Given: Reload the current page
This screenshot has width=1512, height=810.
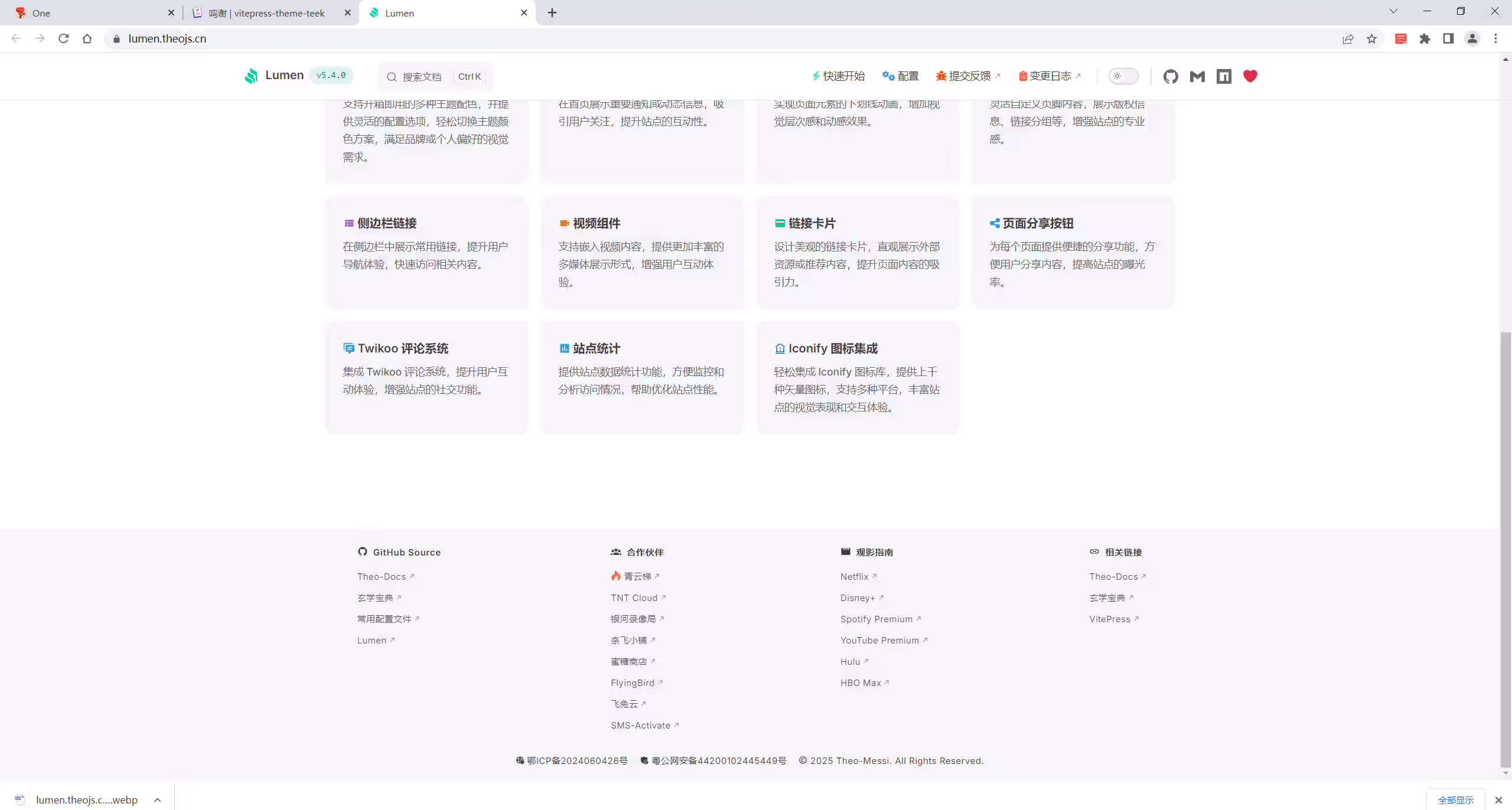Looking at the screenshot, I should click(x=64, y=38).
